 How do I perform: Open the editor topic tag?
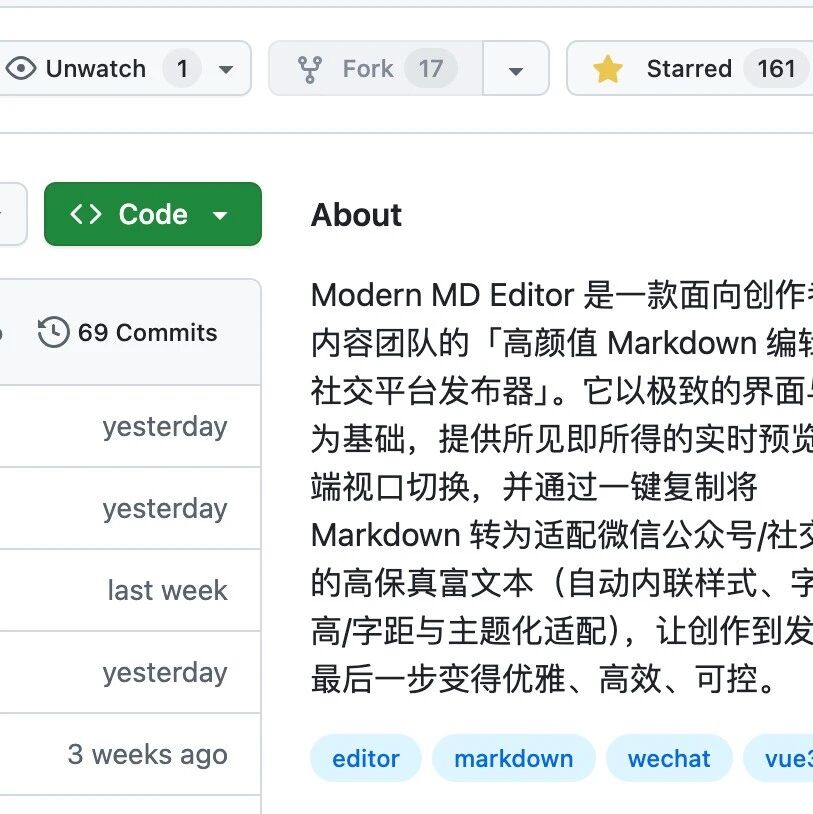coord(365,758)
